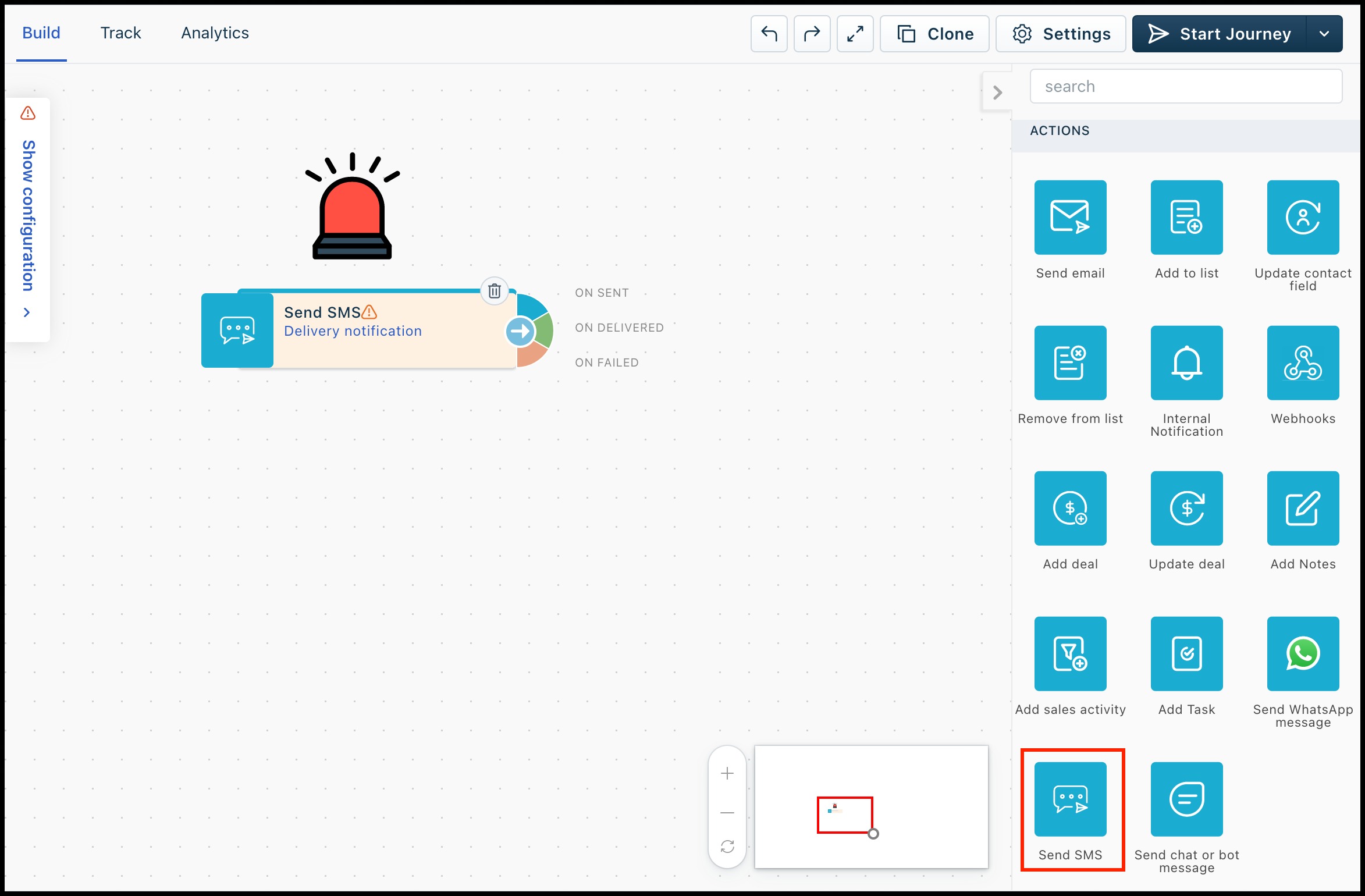Collapse the actions side panel
Viewport: 1365px width, 896px height.
(x=997, y=93)
